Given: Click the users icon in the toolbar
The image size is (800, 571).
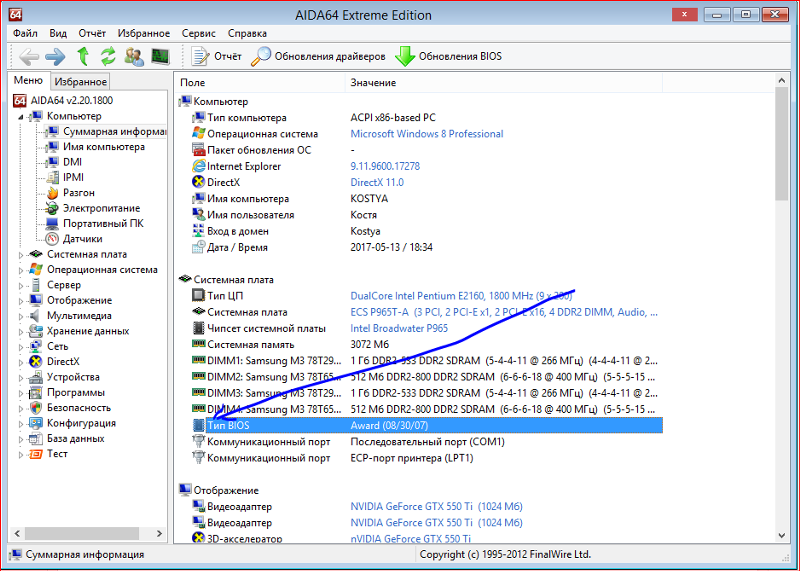Looking at the screenshot, I should point(134,57).
